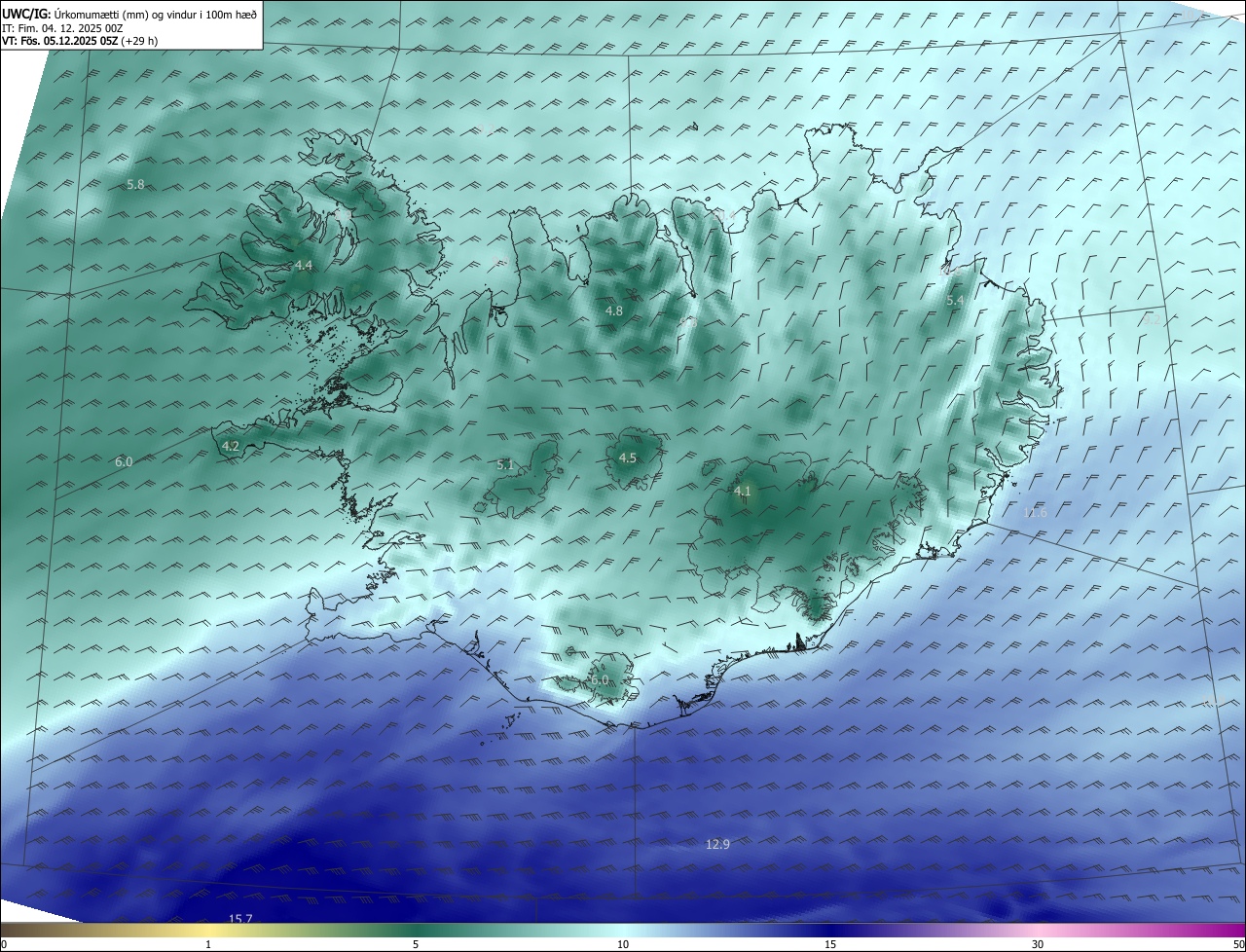Click the initialization time line 'IT: Fim. 04. 12. 2025 00Z'
The height and width of the screenshot is (952, 1246).
click(62, 28)
